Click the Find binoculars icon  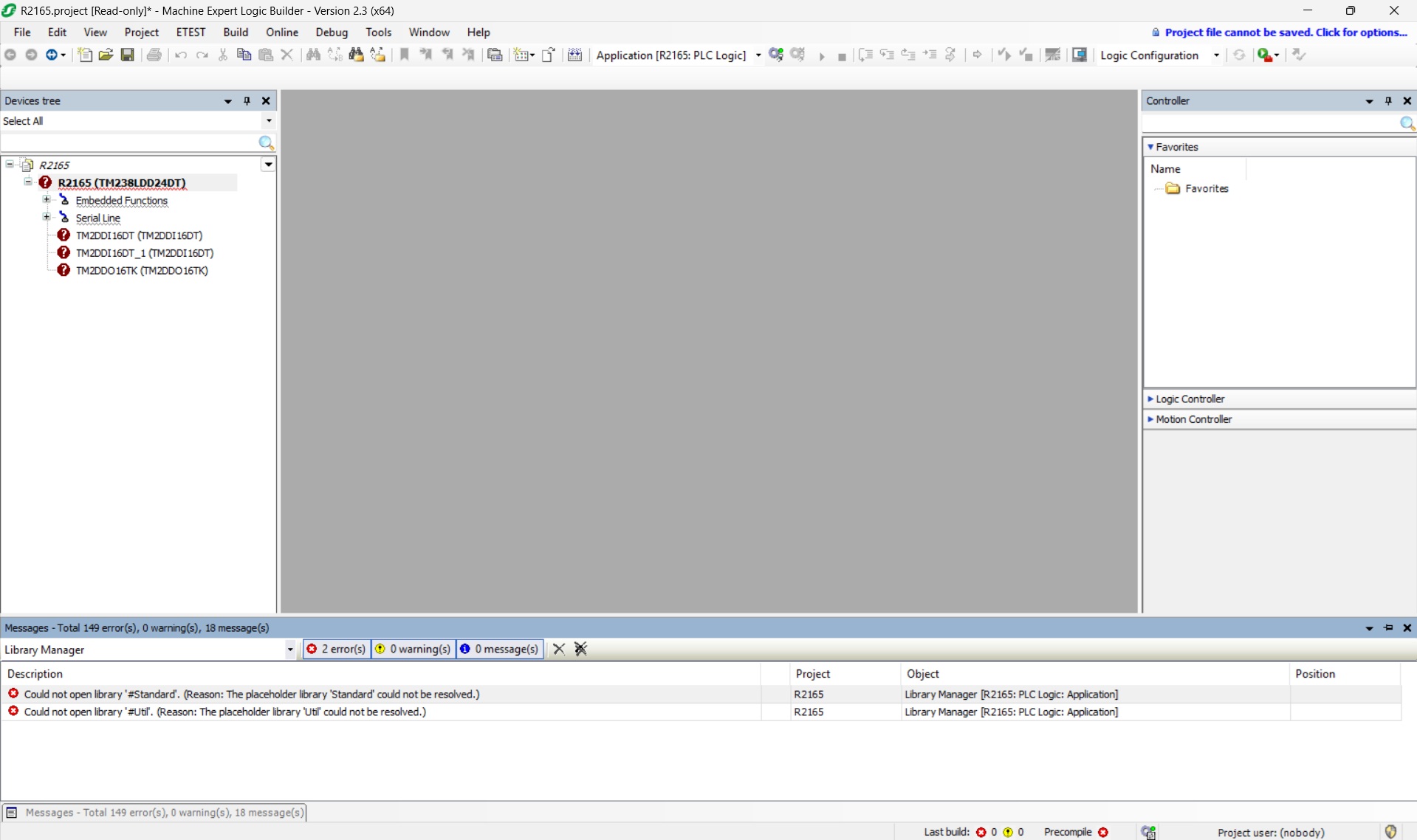click(x=313, y=55)
